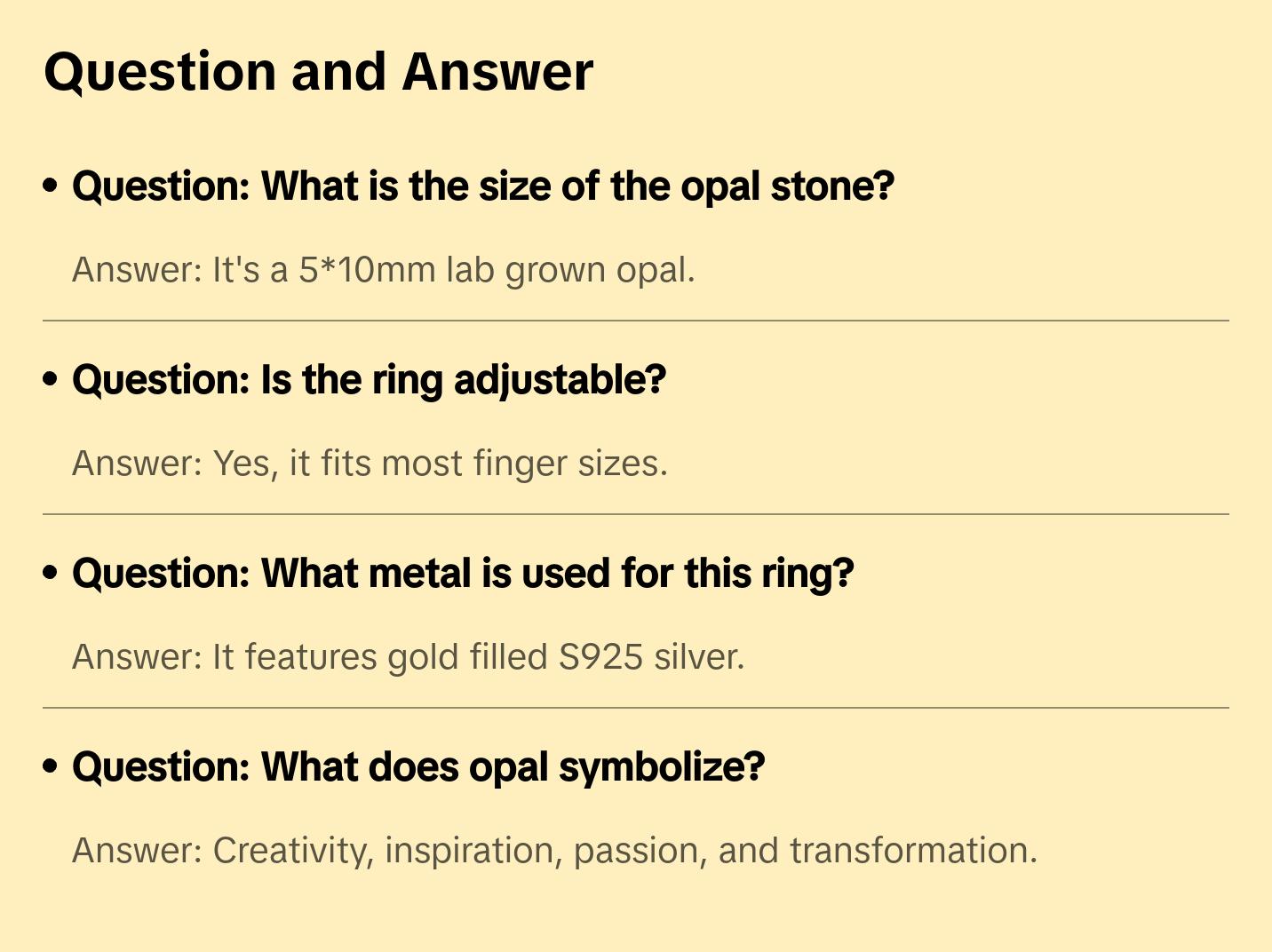Click the bullet beside the adjustable ring question

[51, 380]
